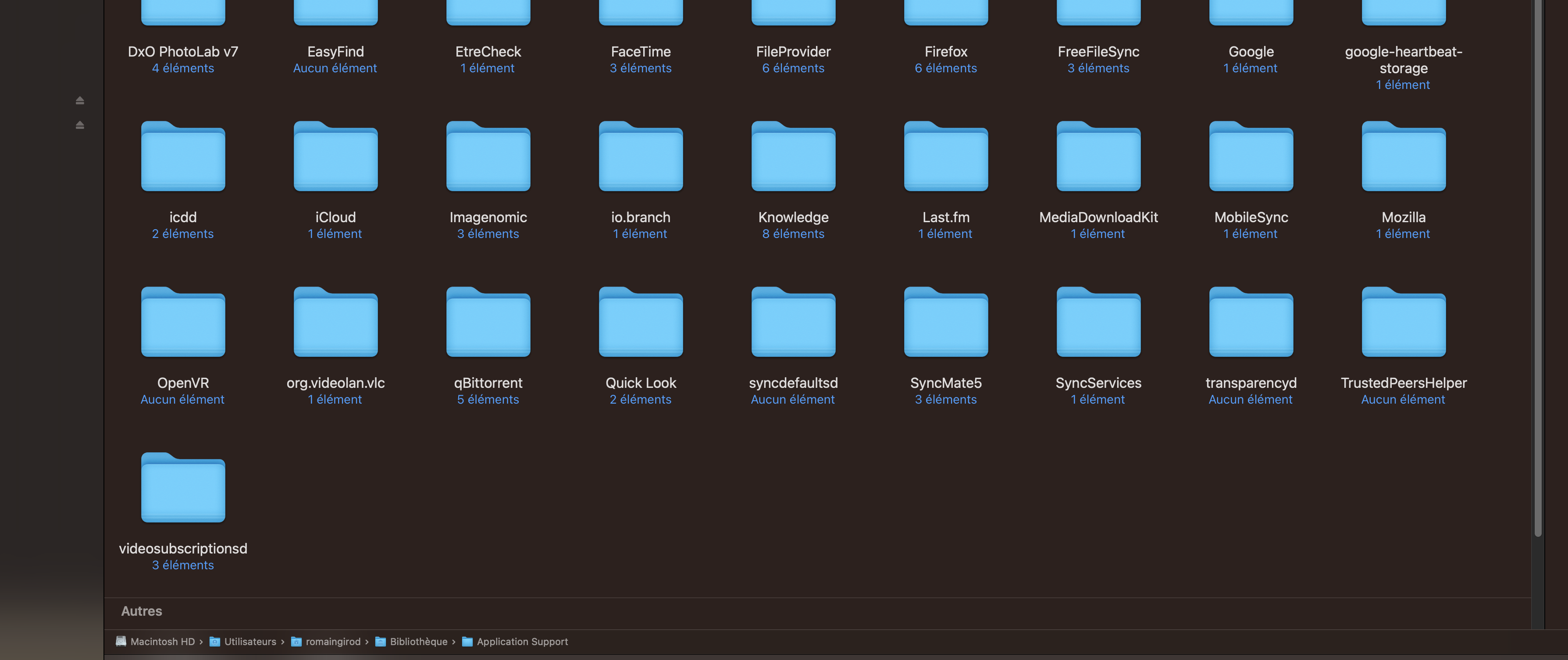Viewport: 1568px width, 660px height.
Task: Click the iCloud folder icon
Action: [335, 157]
